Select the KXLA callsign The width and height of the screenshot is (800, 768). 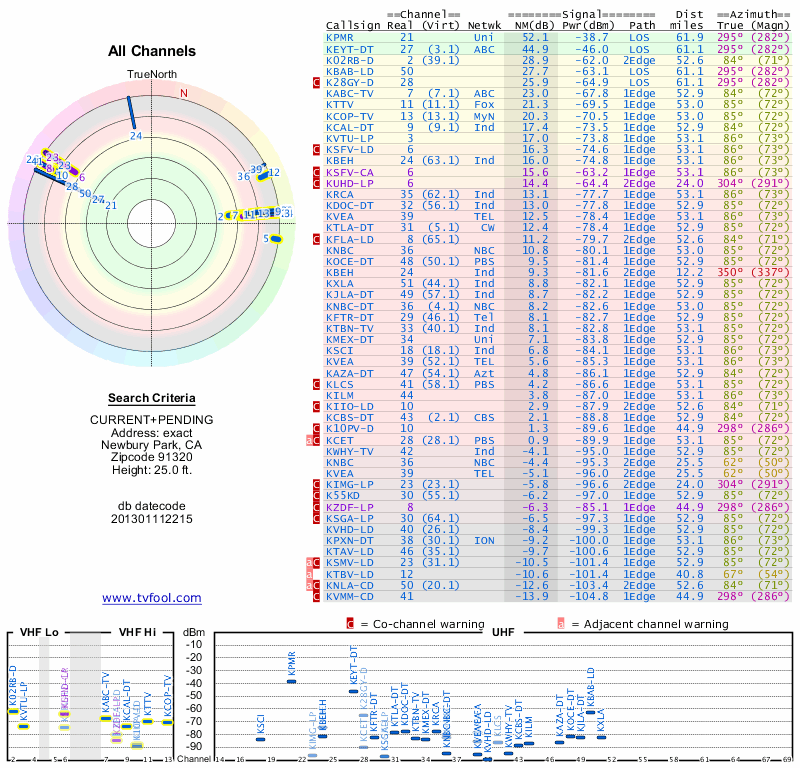click(x=338, y=283)
